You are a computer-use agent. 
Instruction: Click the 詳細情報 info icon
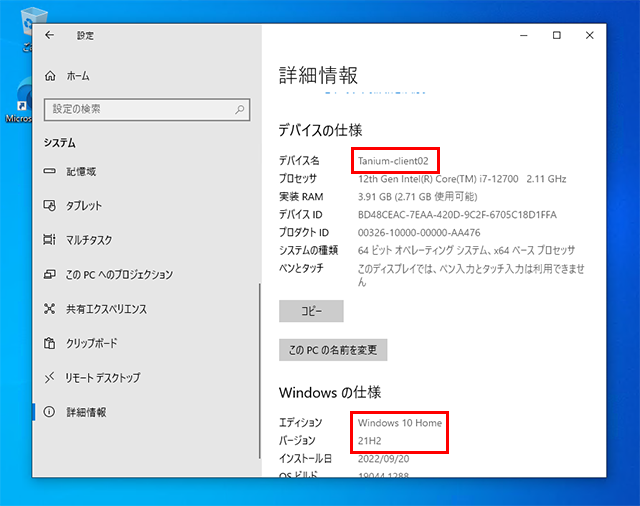(49, 412)
